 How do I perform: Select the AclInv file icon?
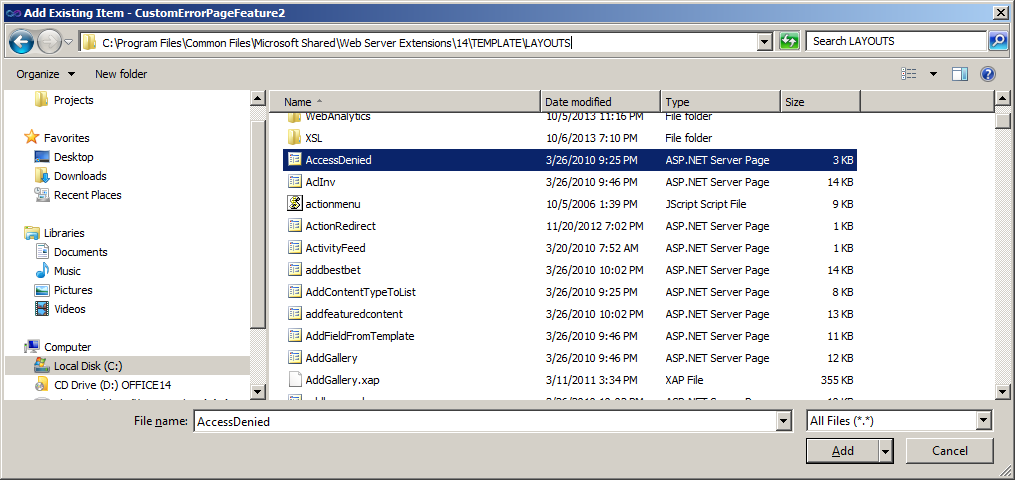tap(295, 182)
